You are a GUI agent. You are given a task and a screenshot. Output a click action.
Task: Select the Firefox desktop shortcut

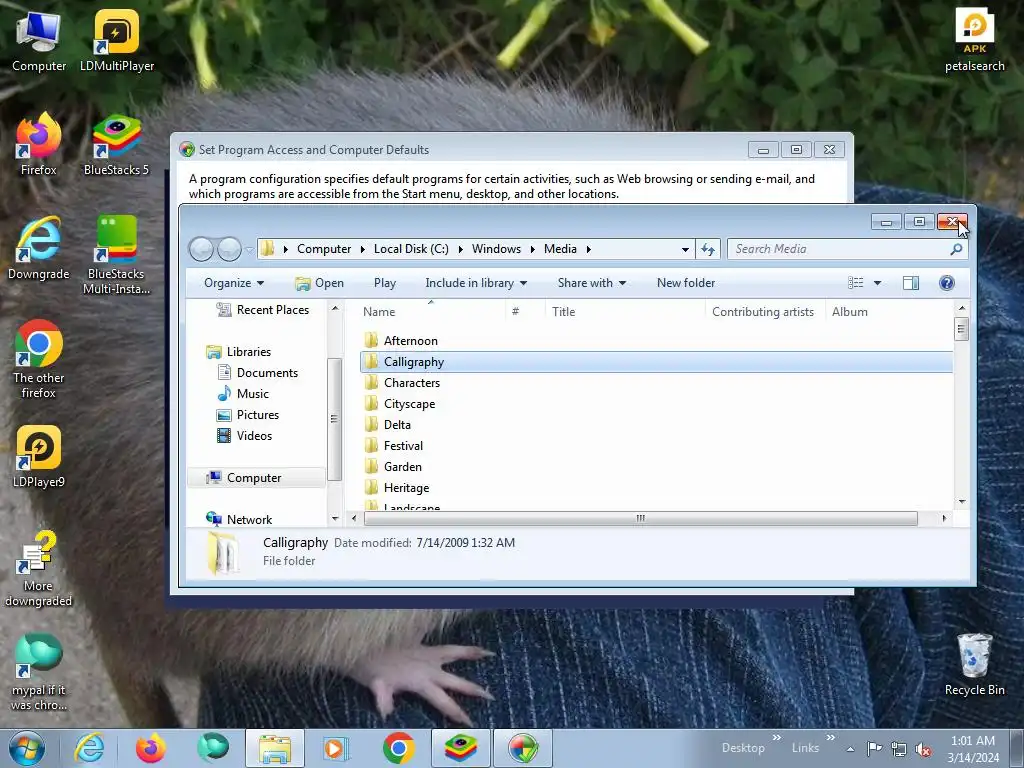39,144
